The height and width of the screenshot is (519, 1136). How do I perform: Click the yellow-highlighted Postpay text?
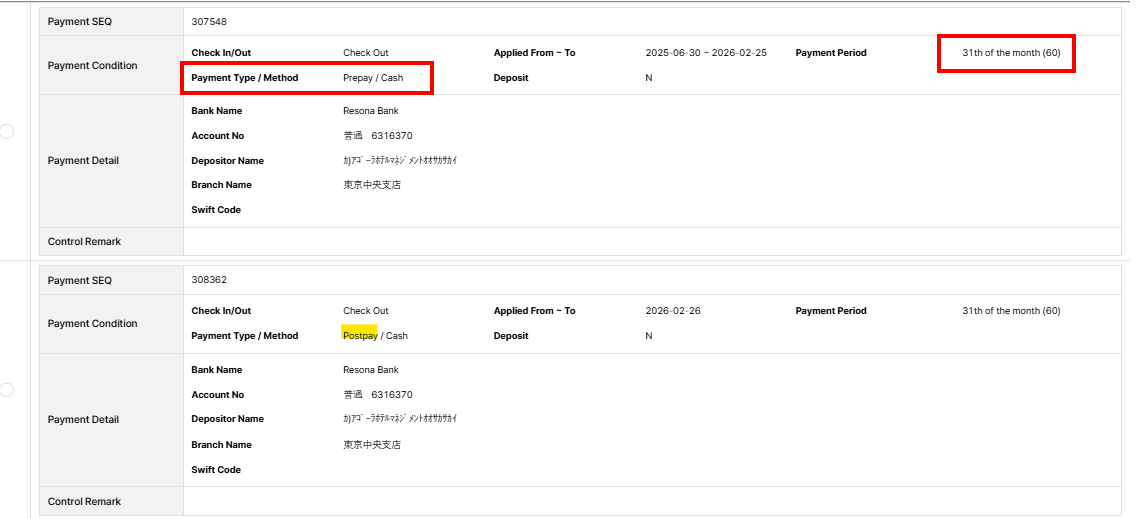(360, 336)
